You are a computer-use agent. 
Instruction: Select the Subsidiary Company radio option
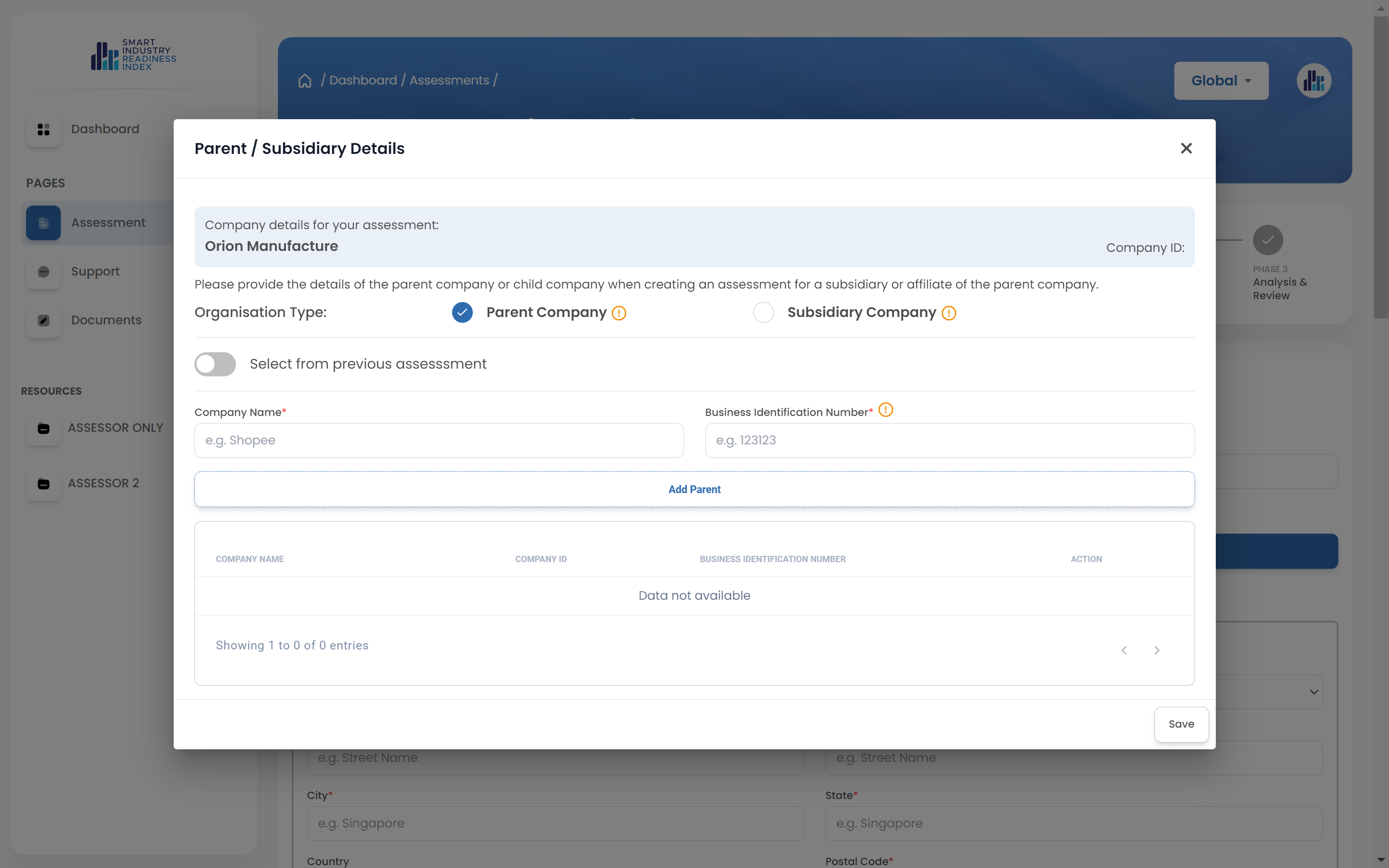(x=763, y=312)
